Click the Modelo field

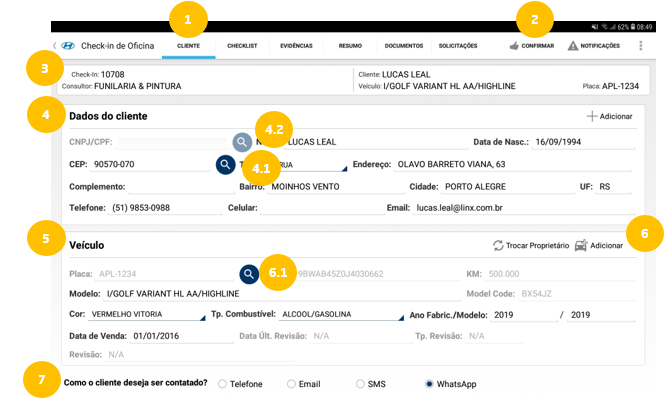282,294
